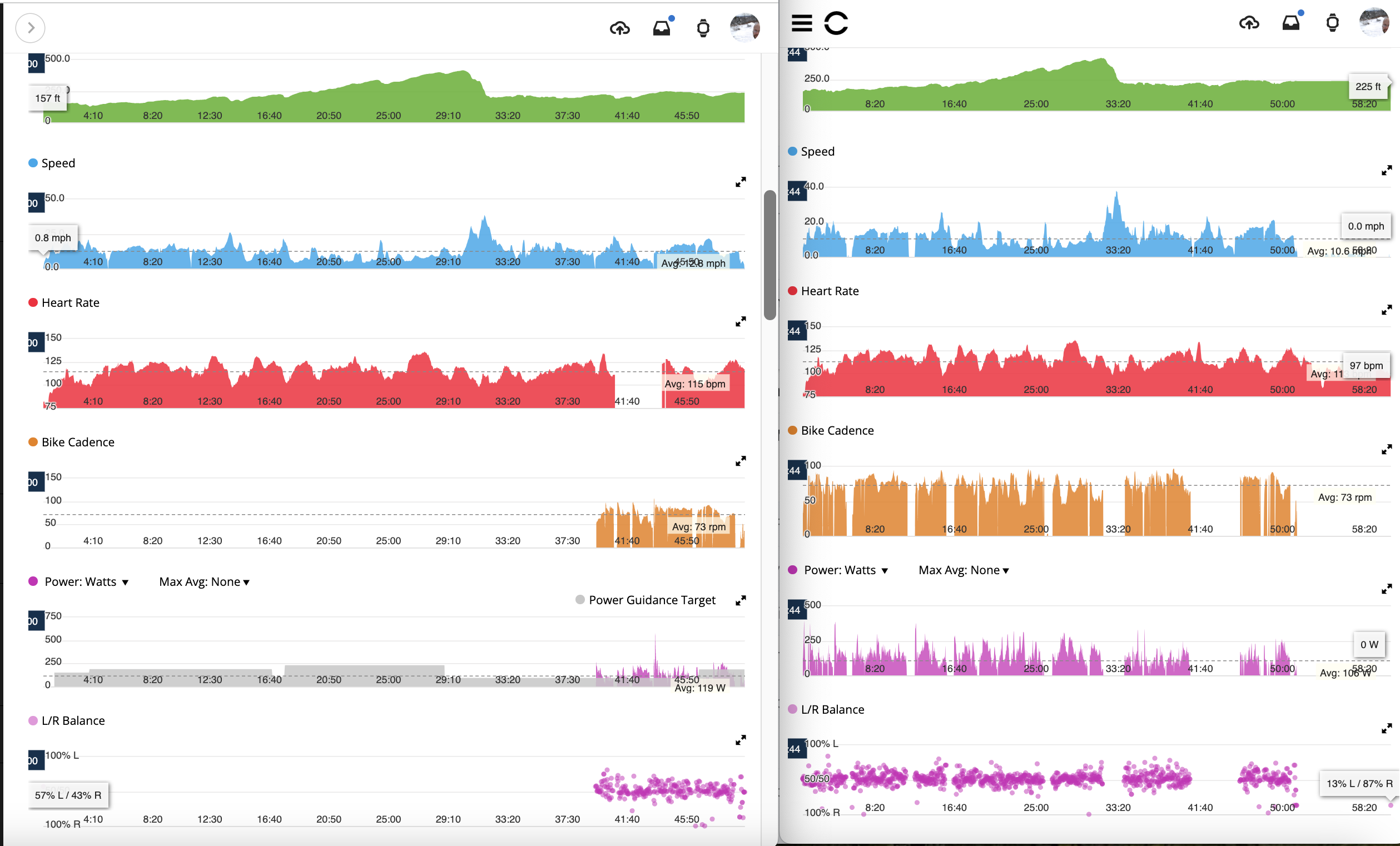Click the 225 ft elevation tooltip in right window
Viewport: 1400px width, 846px height.
point(1368,86)
